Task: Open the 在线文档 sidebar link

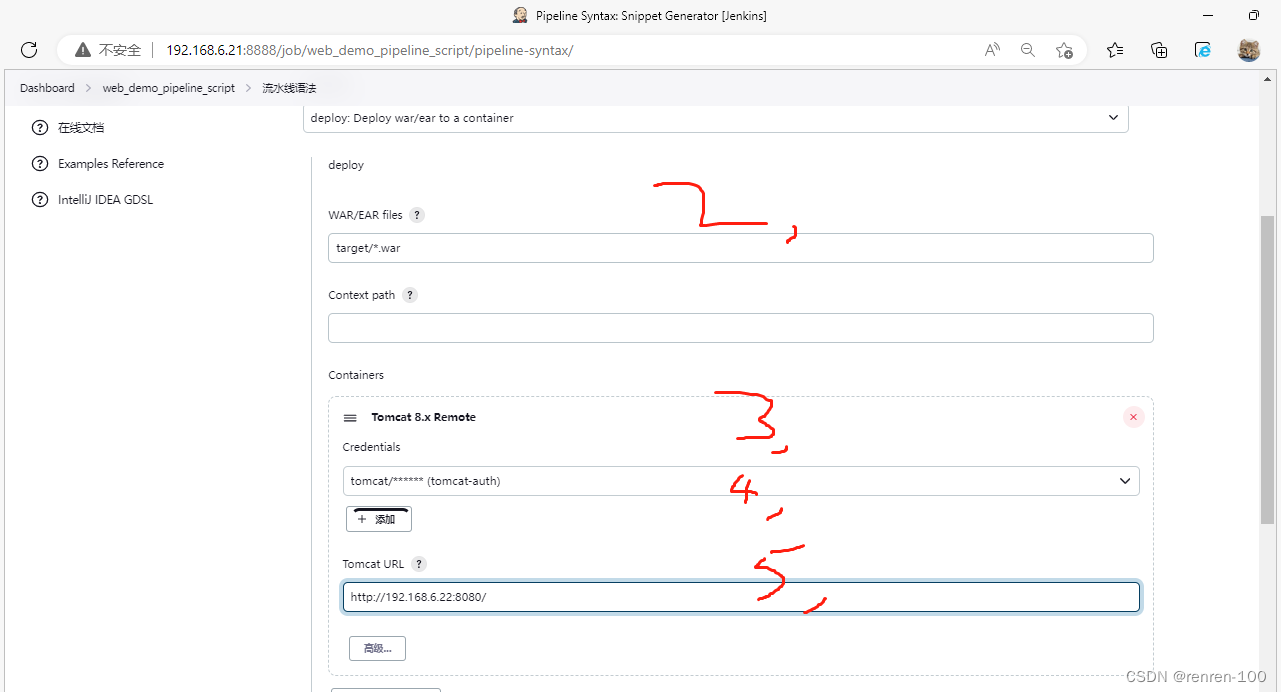Action: pos(81,127)
